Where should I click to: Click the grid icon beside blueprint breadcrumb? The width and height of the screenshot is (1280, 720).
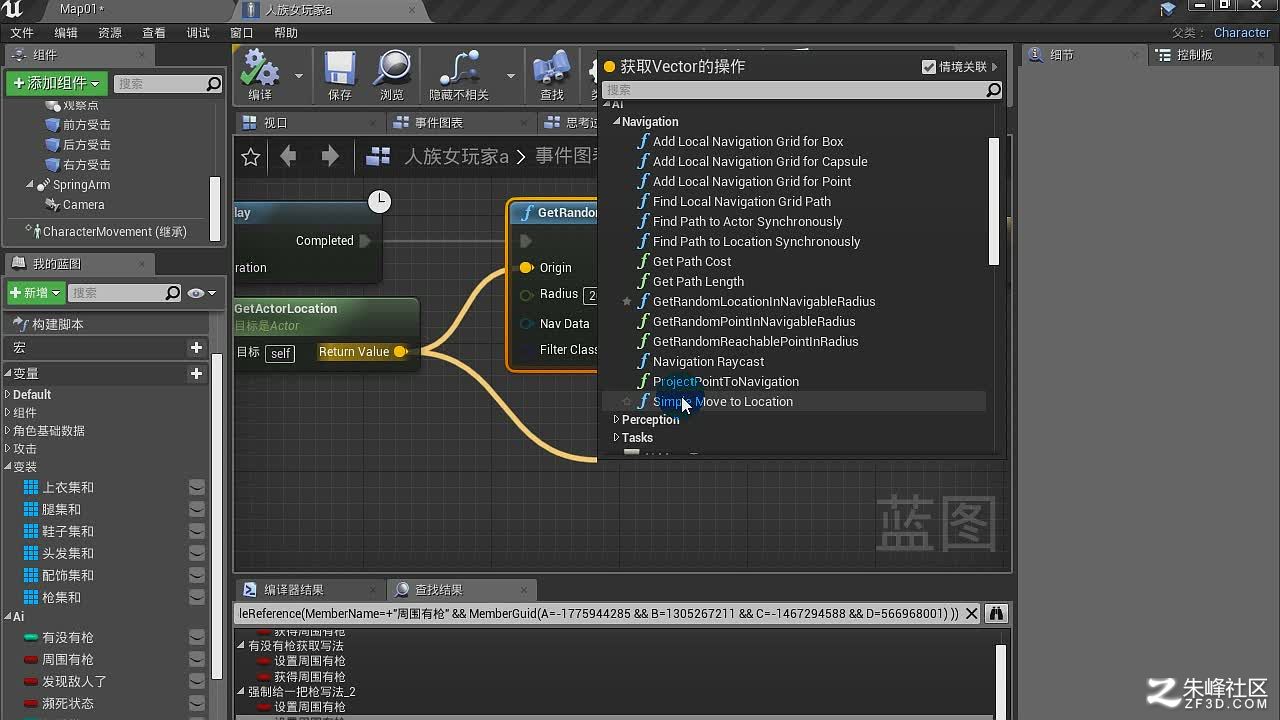coord(378,156)
